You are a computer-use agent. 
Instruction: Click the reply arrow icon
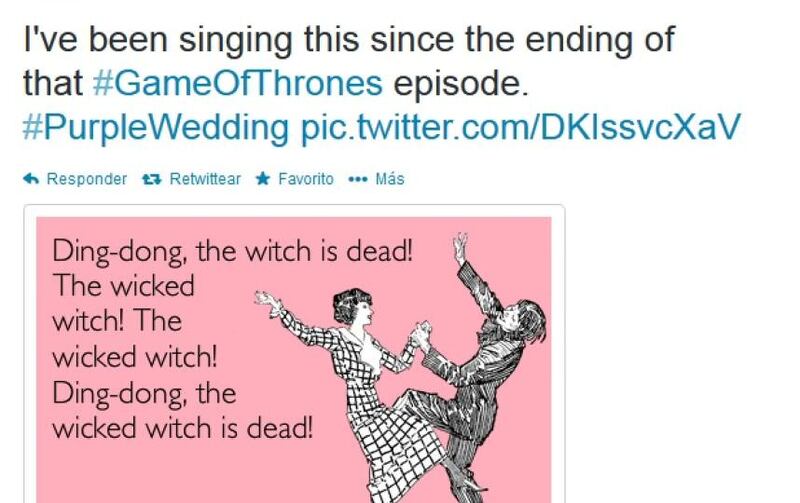click(x=31, y=179)
